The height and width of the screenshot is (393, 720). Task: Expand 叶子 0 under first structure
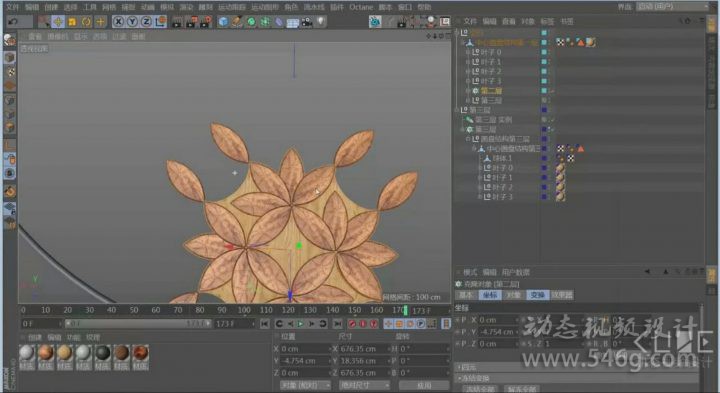[468, 52]
